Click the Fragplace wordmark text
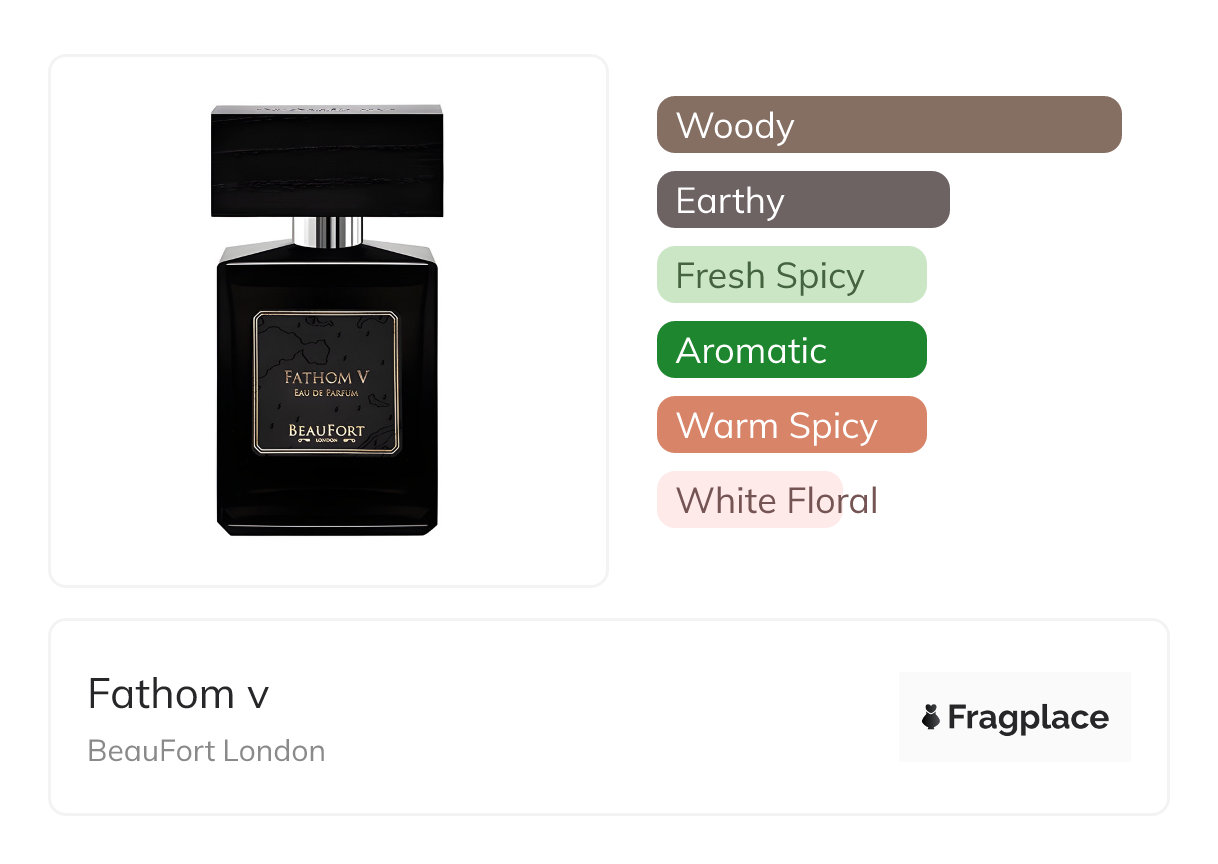The image size is (1218, 864). tap(1028, 718)
